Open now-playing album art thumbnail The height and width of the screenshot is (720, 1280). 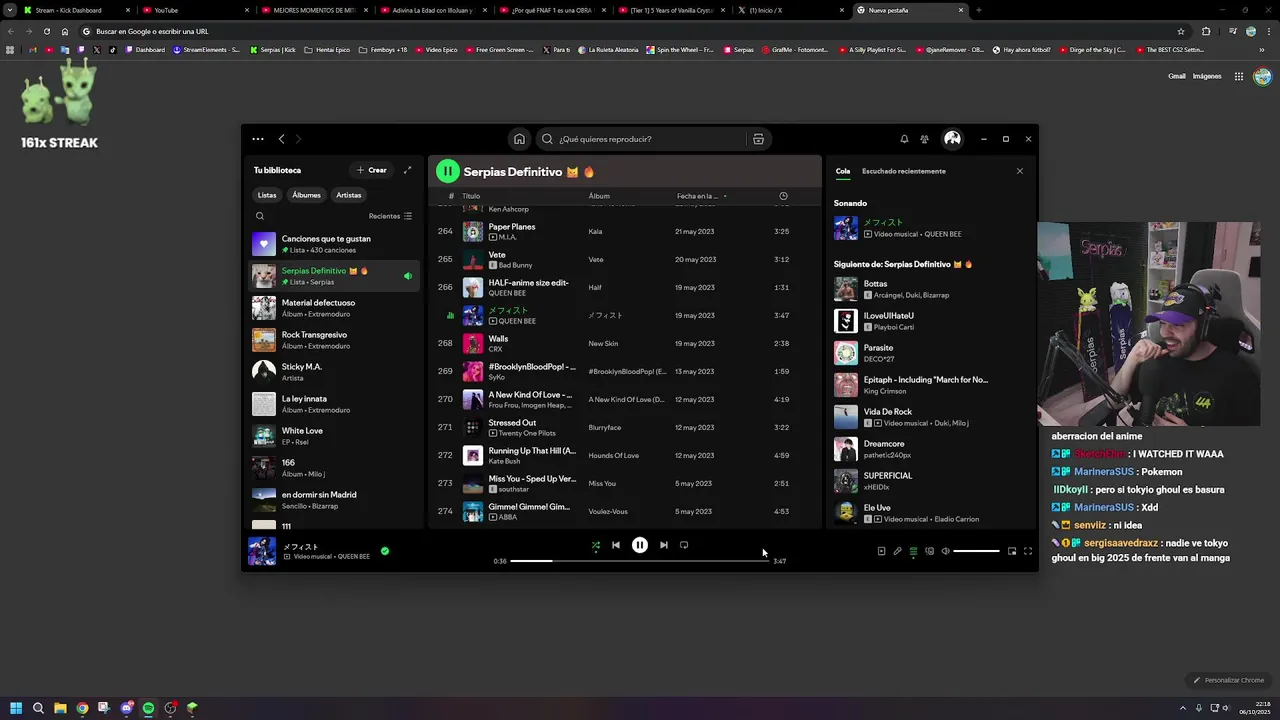point(262,551)
